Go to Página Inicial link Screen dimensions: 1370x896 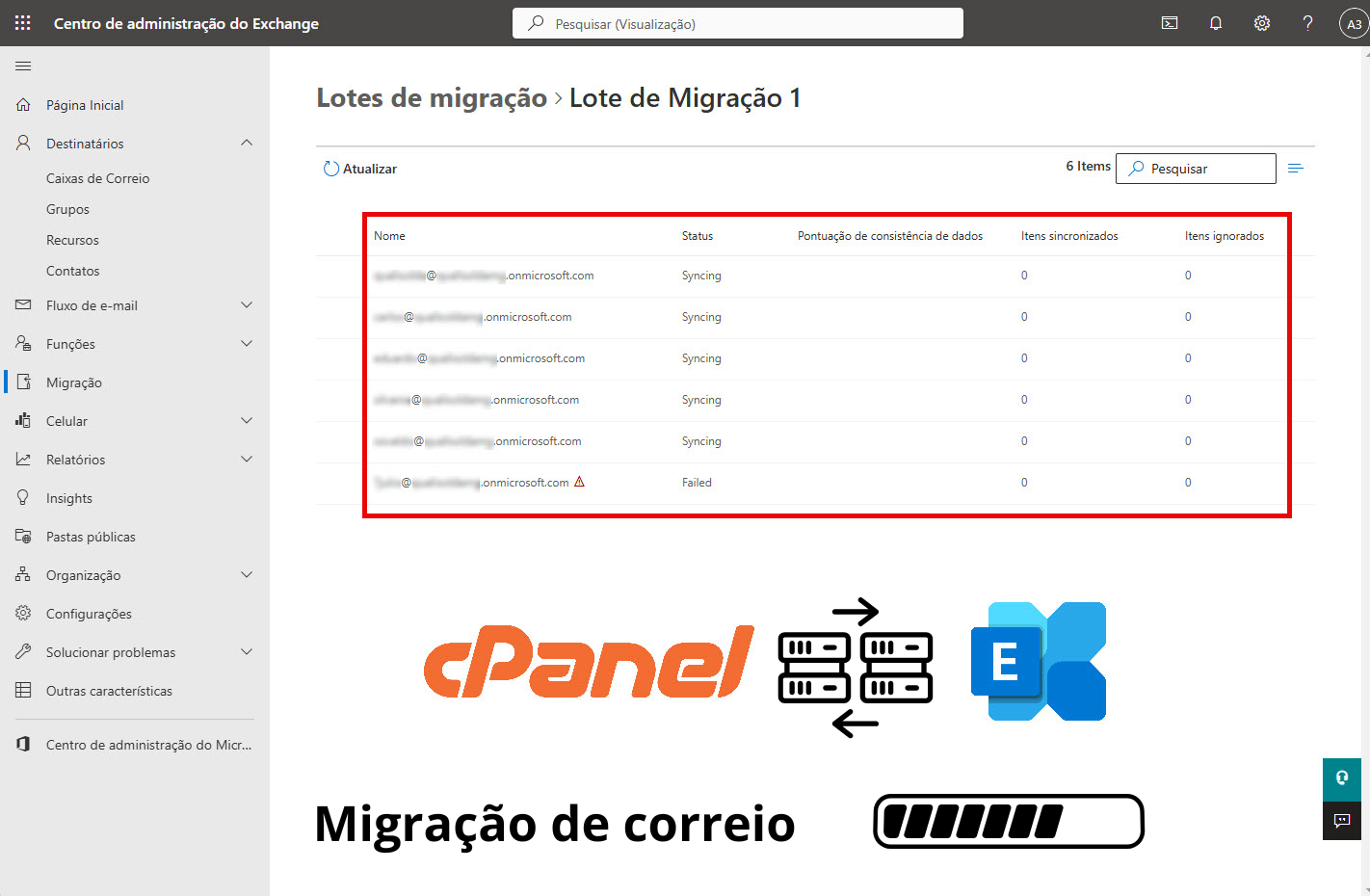(x=85, y=105)
